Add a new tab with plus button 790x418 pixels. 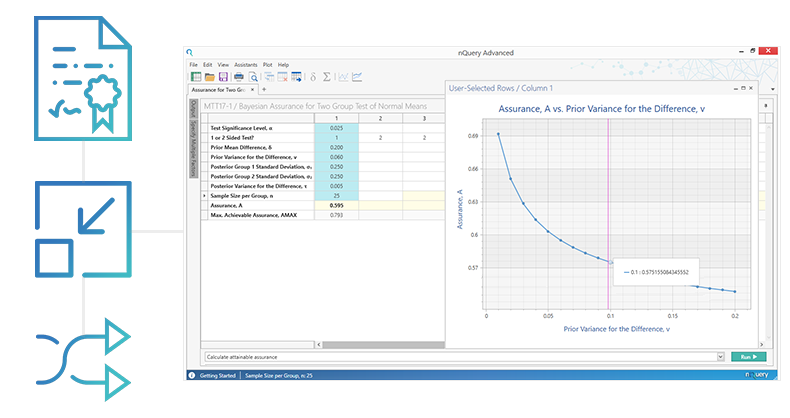(264, 90)
